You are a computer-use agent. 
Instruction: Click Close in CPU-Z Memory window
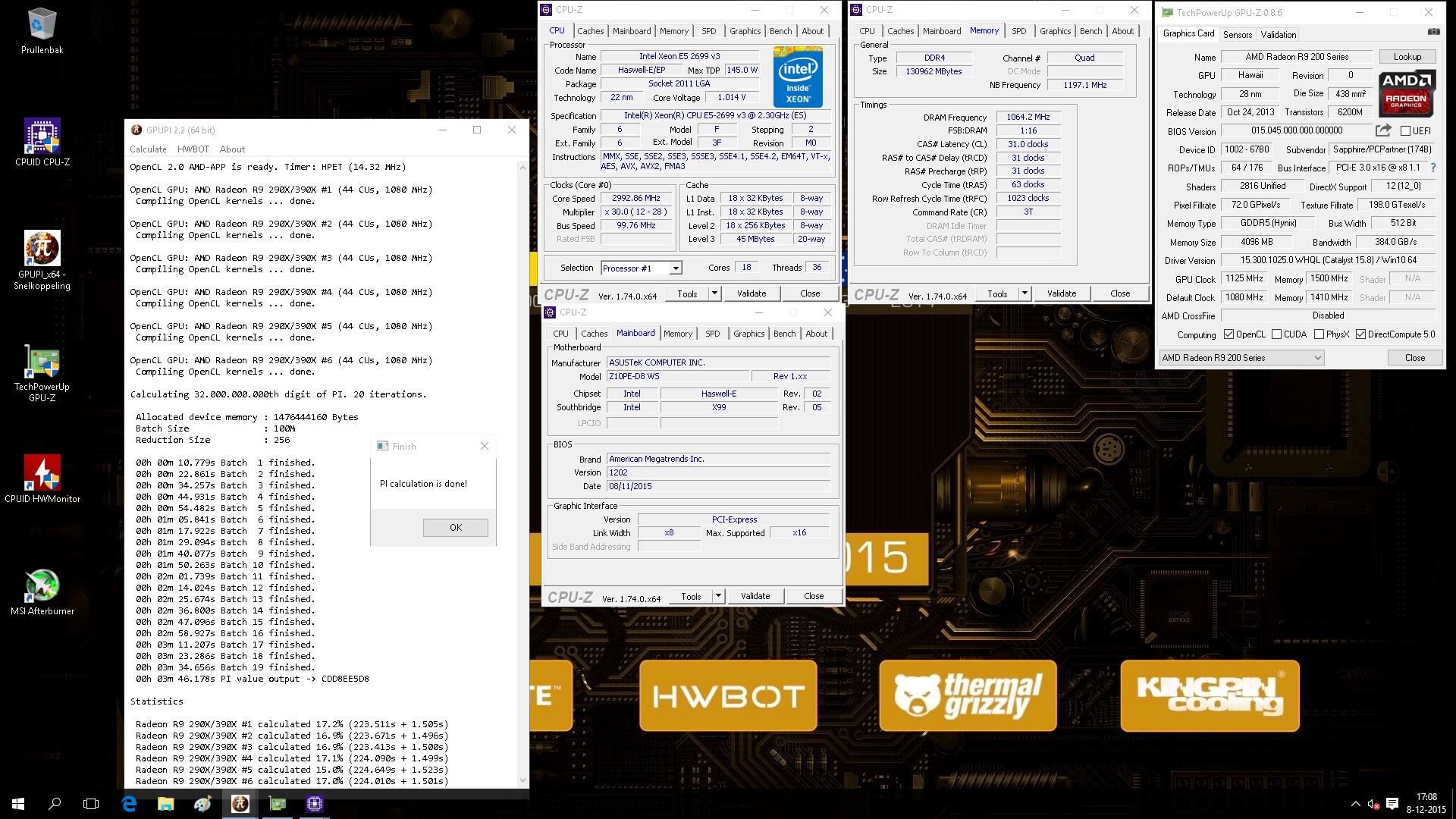click(x=1120, y=293)
